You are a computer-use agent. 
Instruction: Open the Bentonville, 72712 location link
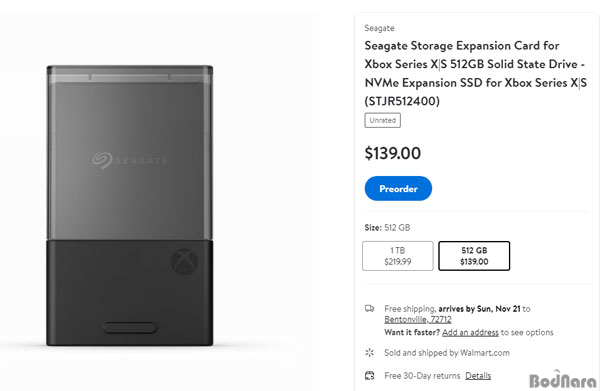417,319
